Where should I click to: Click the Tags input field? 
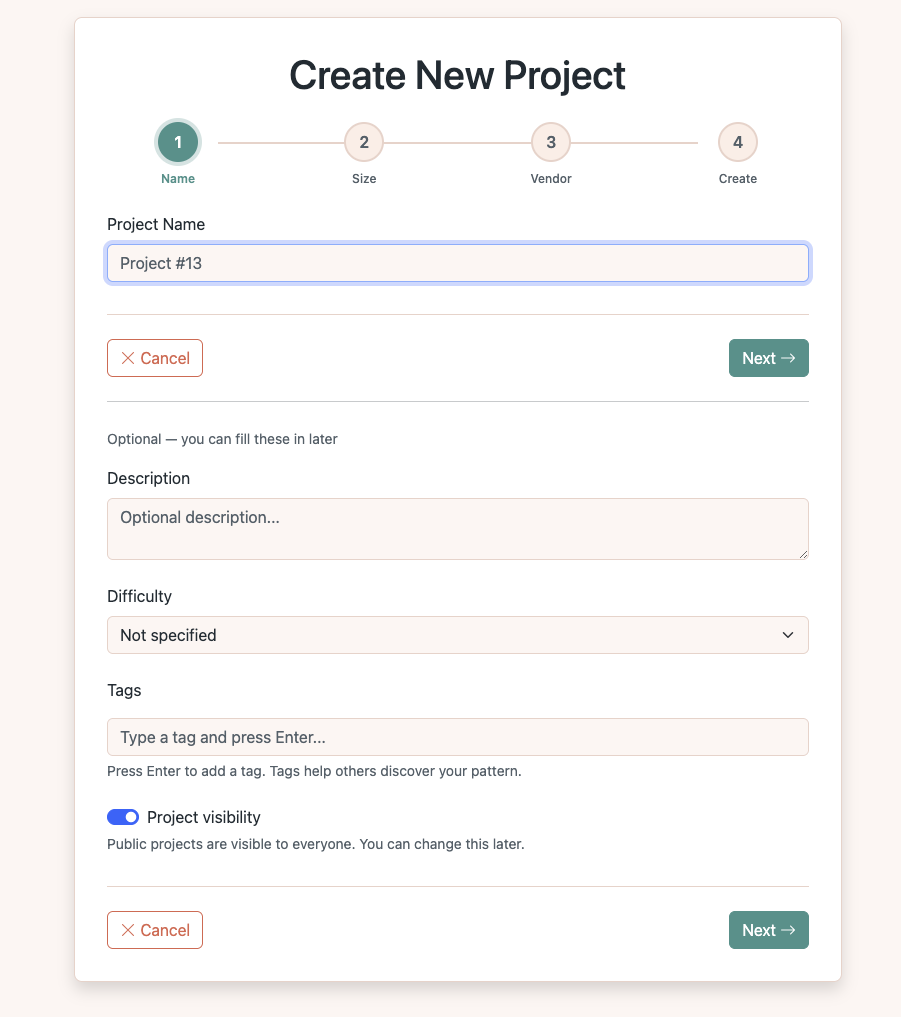[x=457, y=737]
